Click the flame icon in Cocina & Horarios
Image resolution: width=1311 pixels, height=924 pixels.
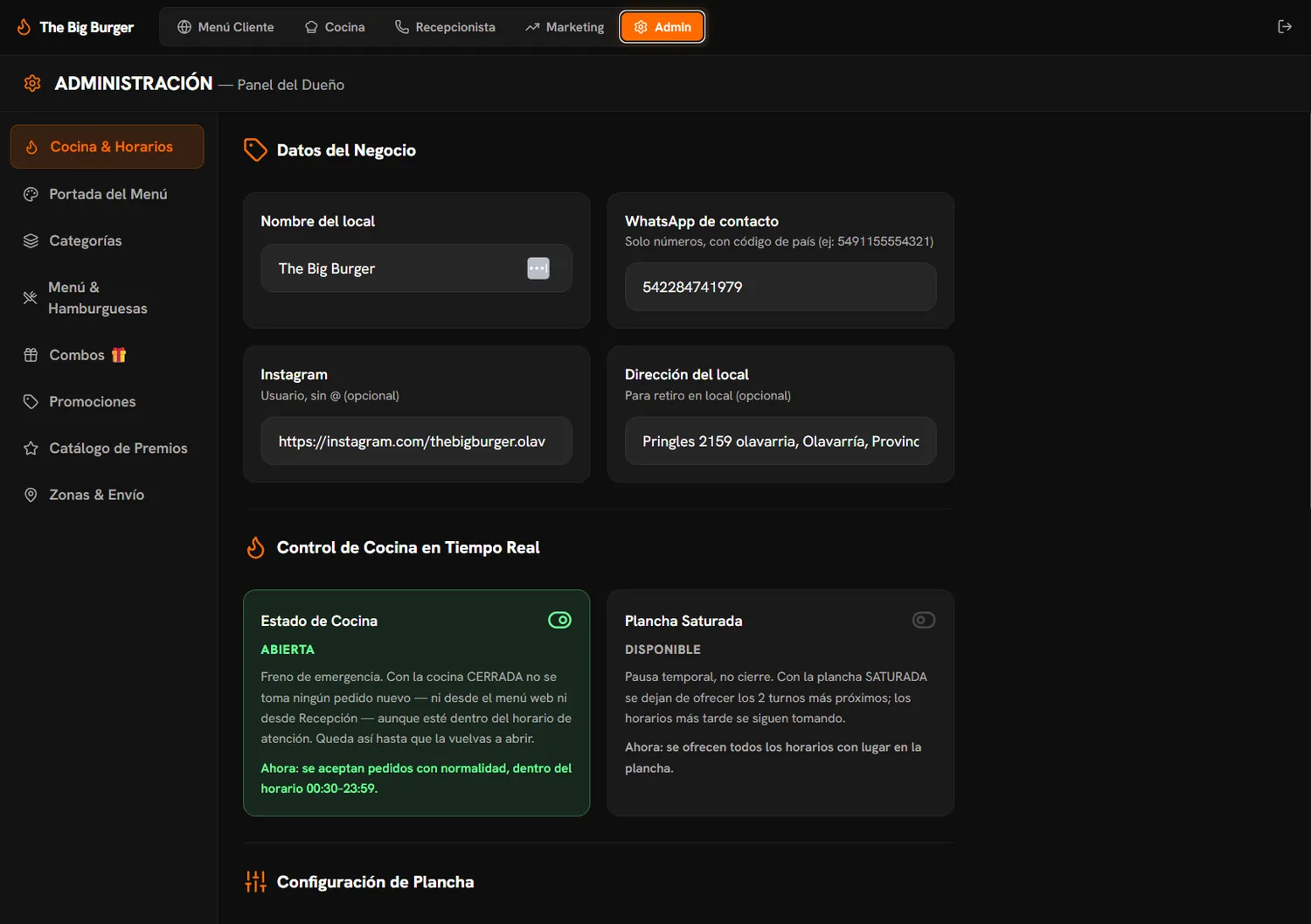click(31, 147)
